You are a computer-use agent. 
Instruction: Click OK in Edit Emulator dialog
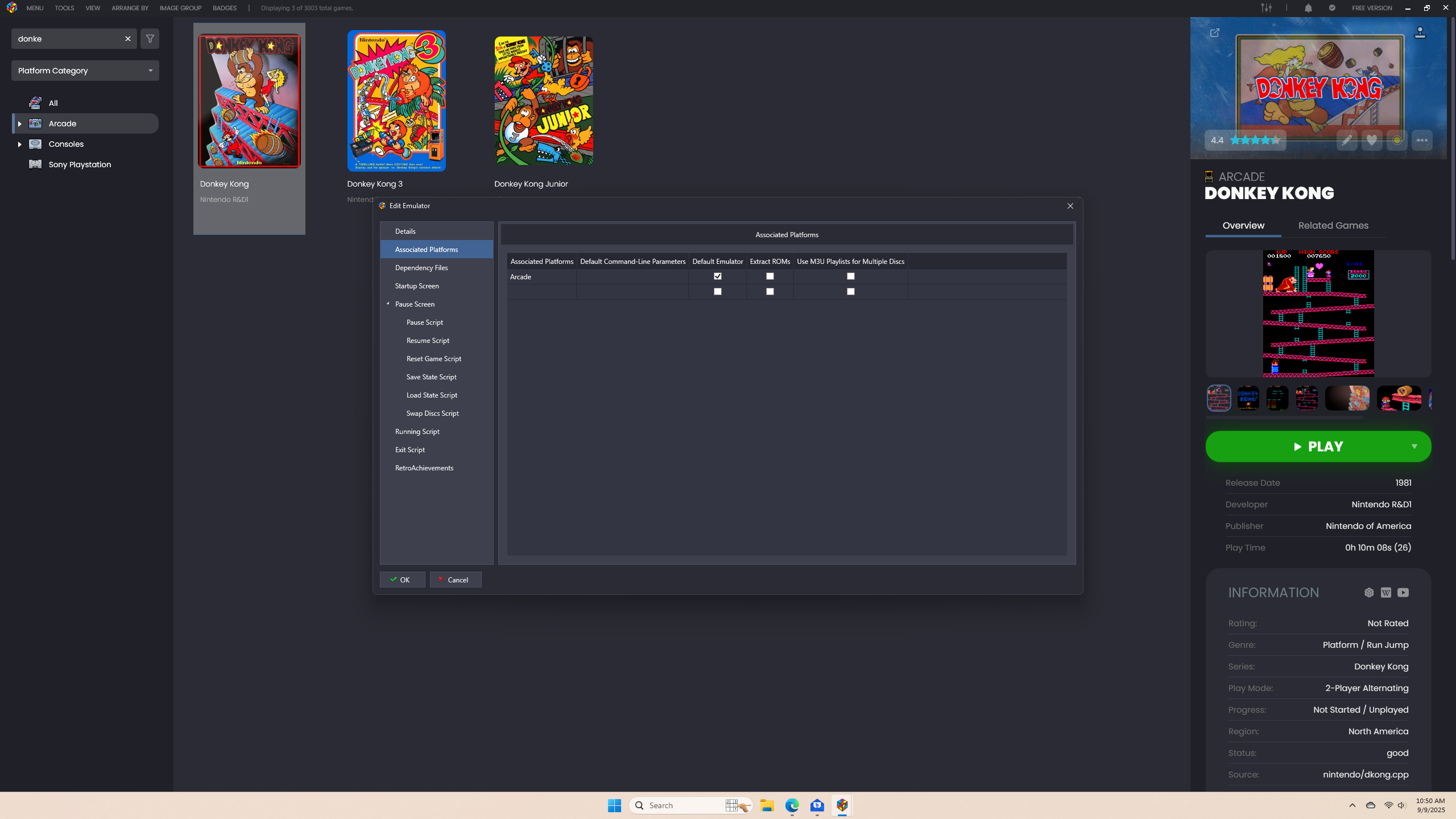coord(402,580)
